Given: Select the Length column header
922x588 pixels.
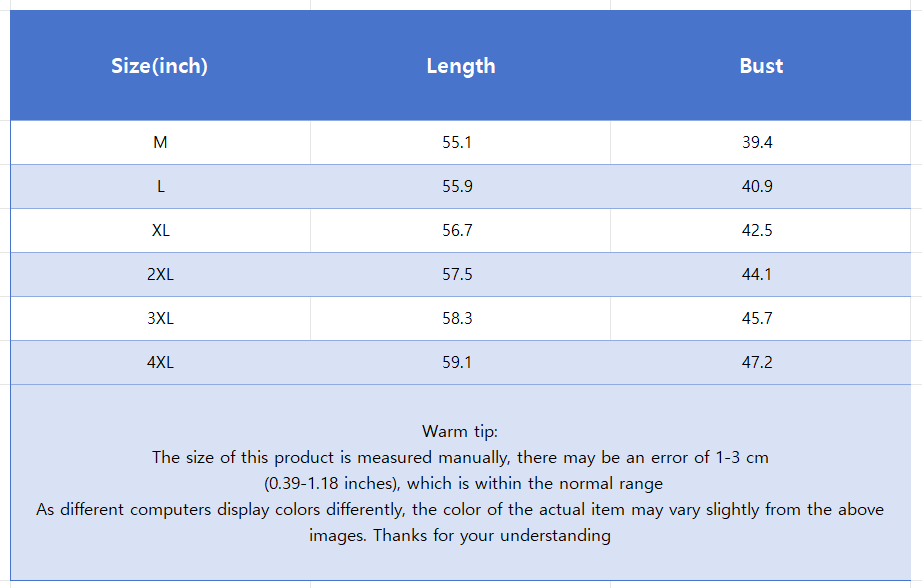Looking at the screenshot, I should pos(460,66).
